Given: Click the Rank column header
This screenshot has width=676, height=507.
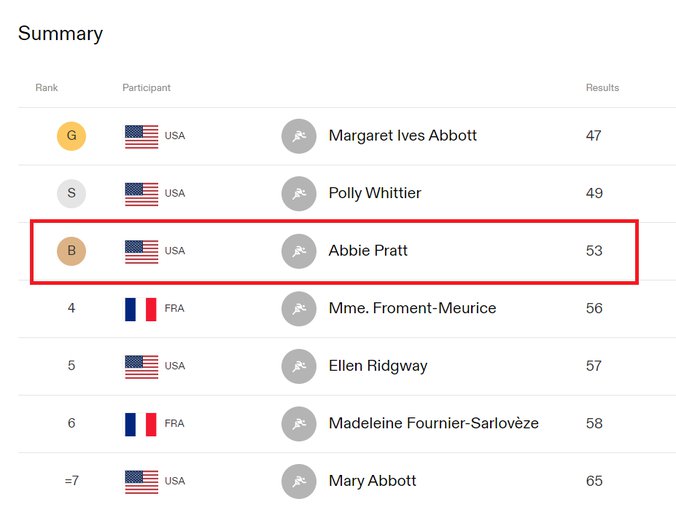Looking at the screenshot, I should [47, 88].
